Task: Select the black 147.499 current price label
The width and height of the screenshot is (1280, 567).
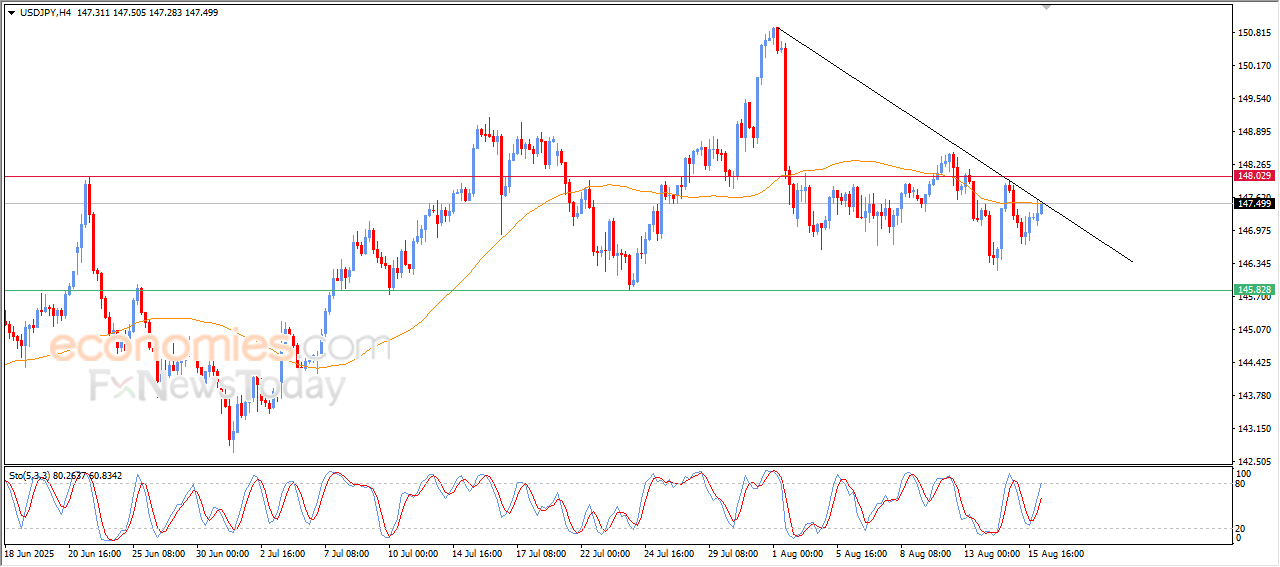Action: tap(1254, 203)
